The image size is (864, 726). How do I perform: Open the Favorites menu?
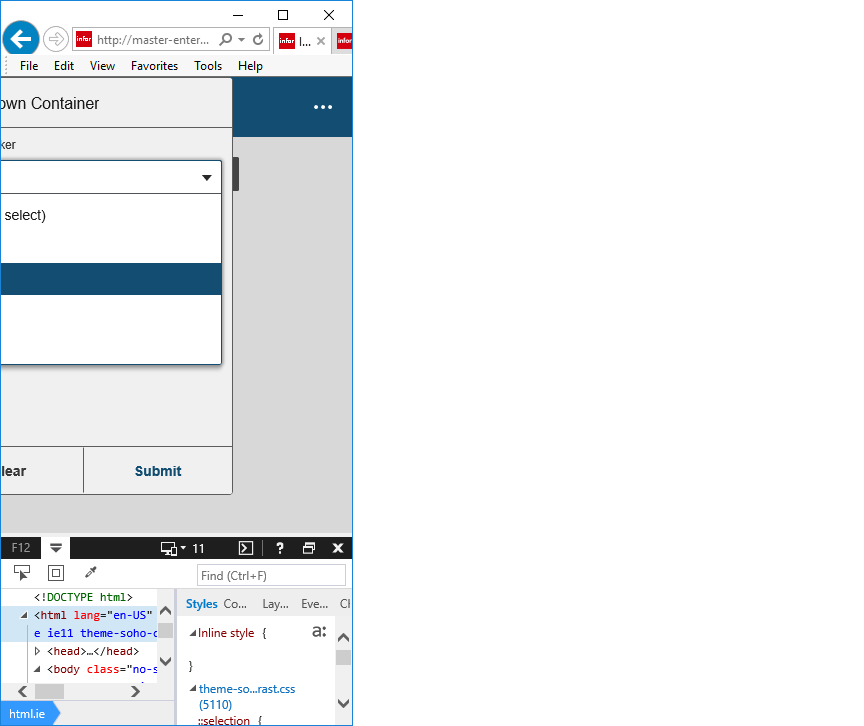tap(154, 65)
